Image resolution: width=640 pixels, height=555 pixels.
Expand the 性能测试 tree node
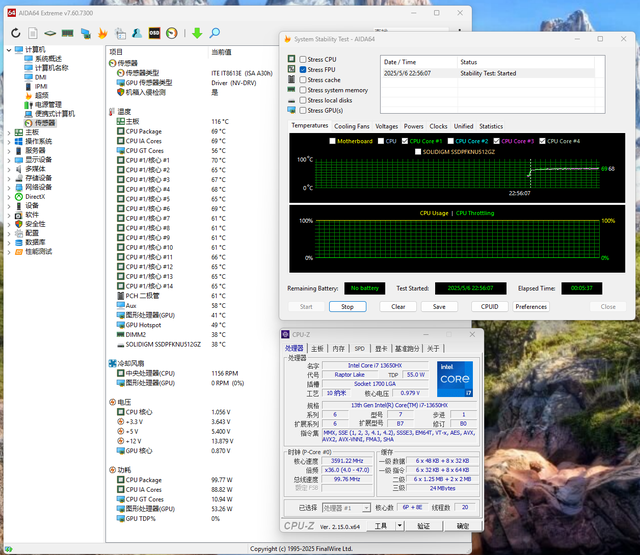(x=9, y=252)
